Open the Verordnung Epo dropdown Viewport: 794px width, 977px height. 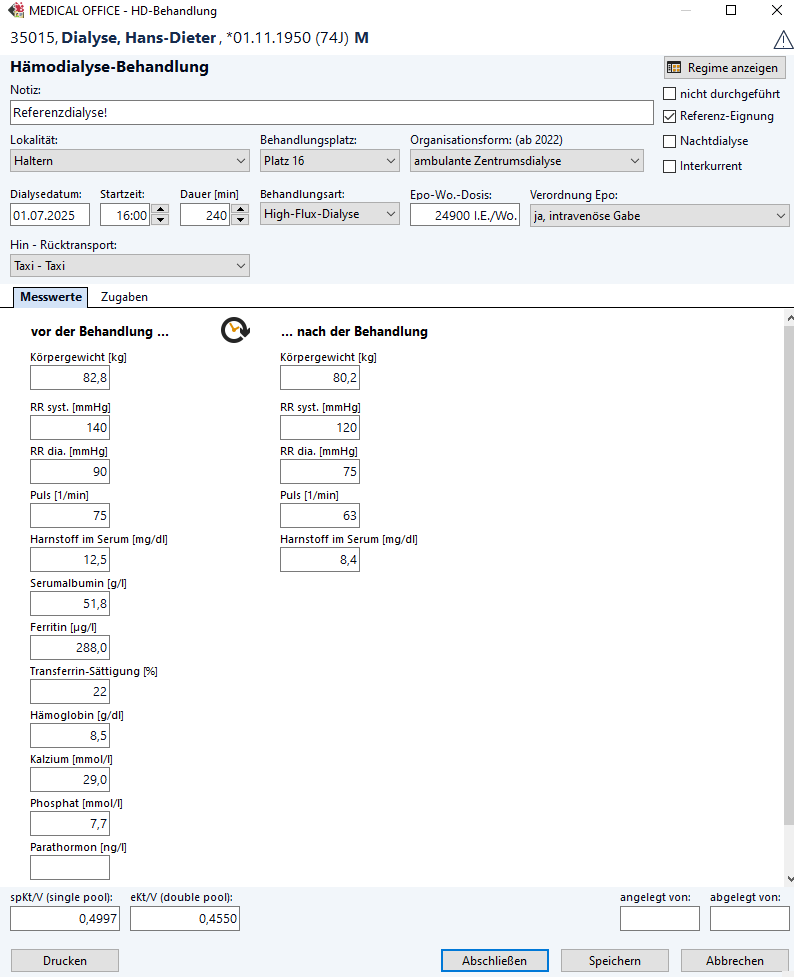[x=659, y=216]
